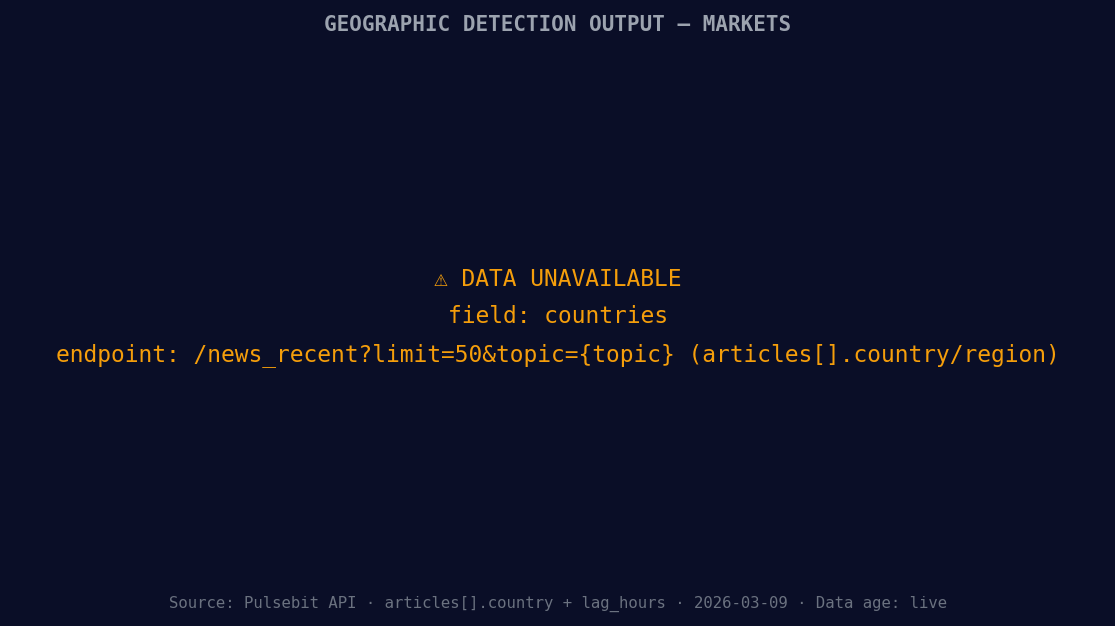The image size is (1115, 626).
Task: Click the 'topic' placeholder in the endpoint path
Action: 628,353
